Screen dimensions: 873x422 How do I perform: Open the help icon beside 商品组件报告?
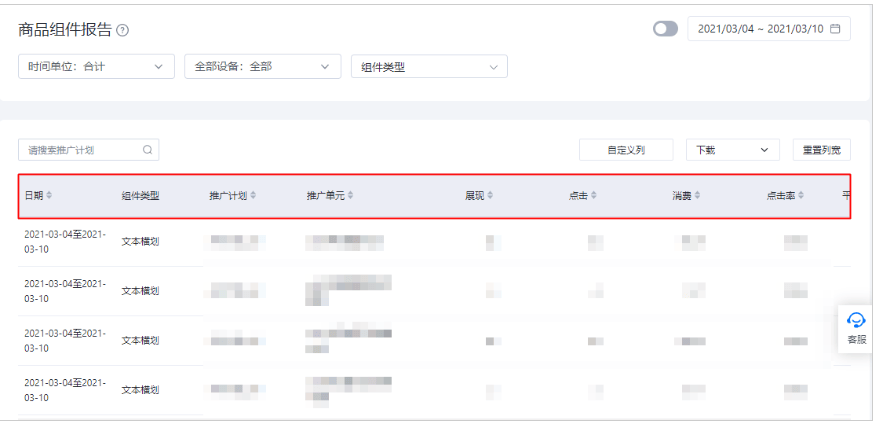[123, 31]
